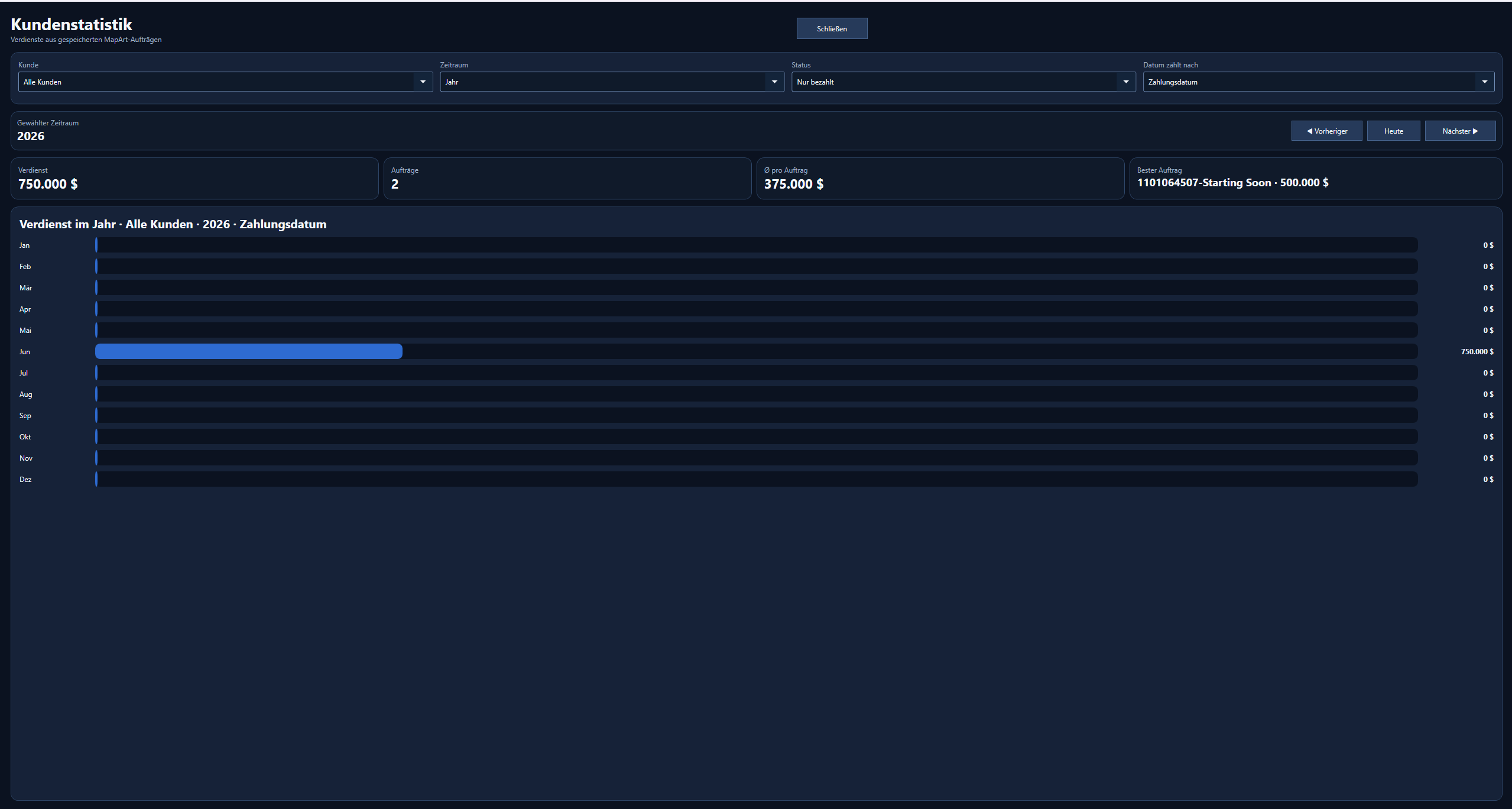Image resolution: width=1512 pixels, height=809 pixels.
Task: Click the selected period 2026
Action: coord(31,136)
